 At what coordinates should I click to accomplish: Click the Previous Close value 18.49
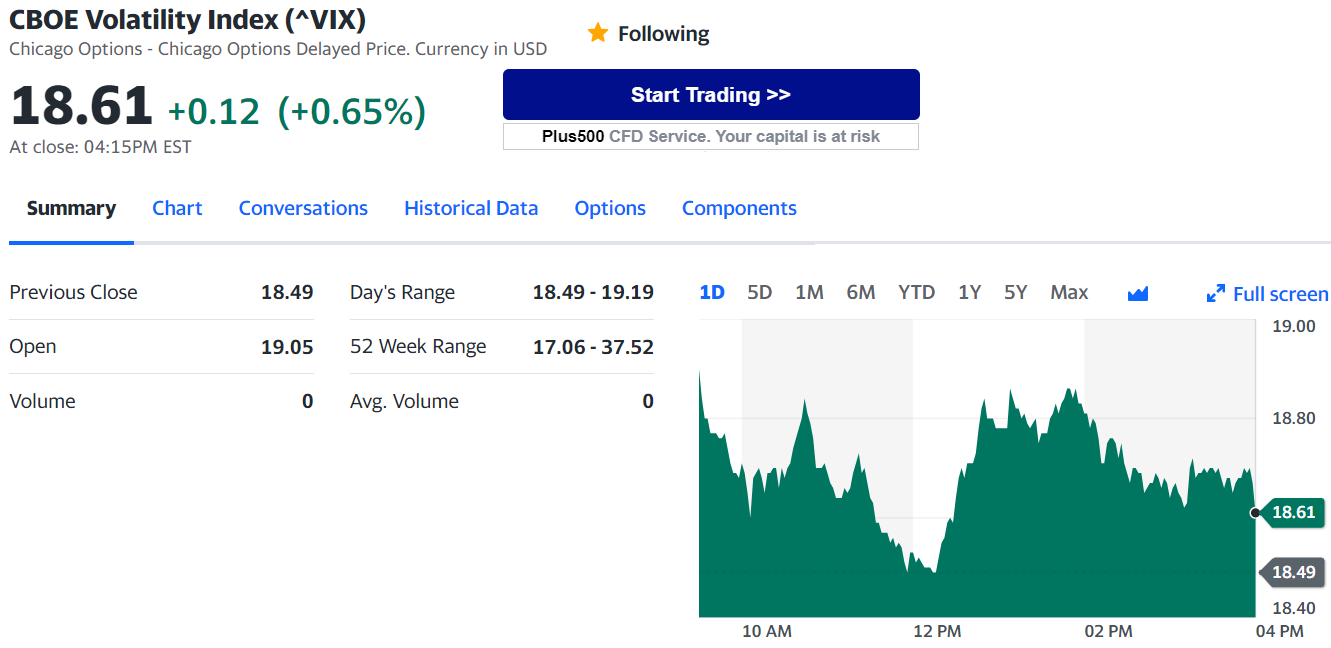click(x=287, y=292)
